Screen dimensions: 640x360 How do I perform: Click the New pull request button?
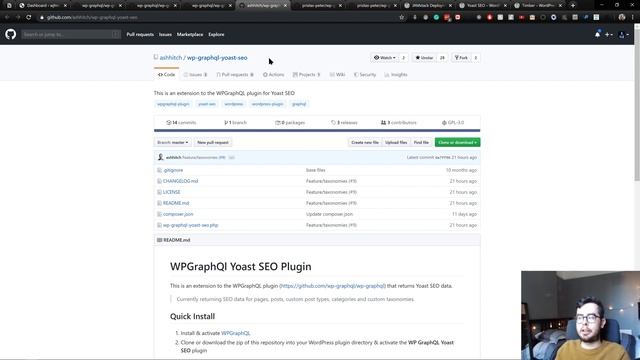pyautogui.click(x=213, y=142)
